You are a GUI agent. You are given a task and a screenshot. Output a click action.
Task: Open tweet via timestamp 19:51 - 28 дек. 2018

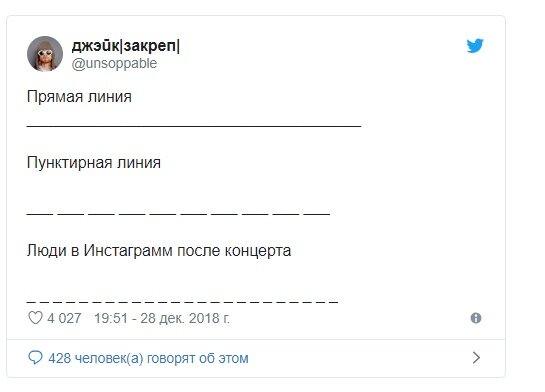click(x=162, y=318)
